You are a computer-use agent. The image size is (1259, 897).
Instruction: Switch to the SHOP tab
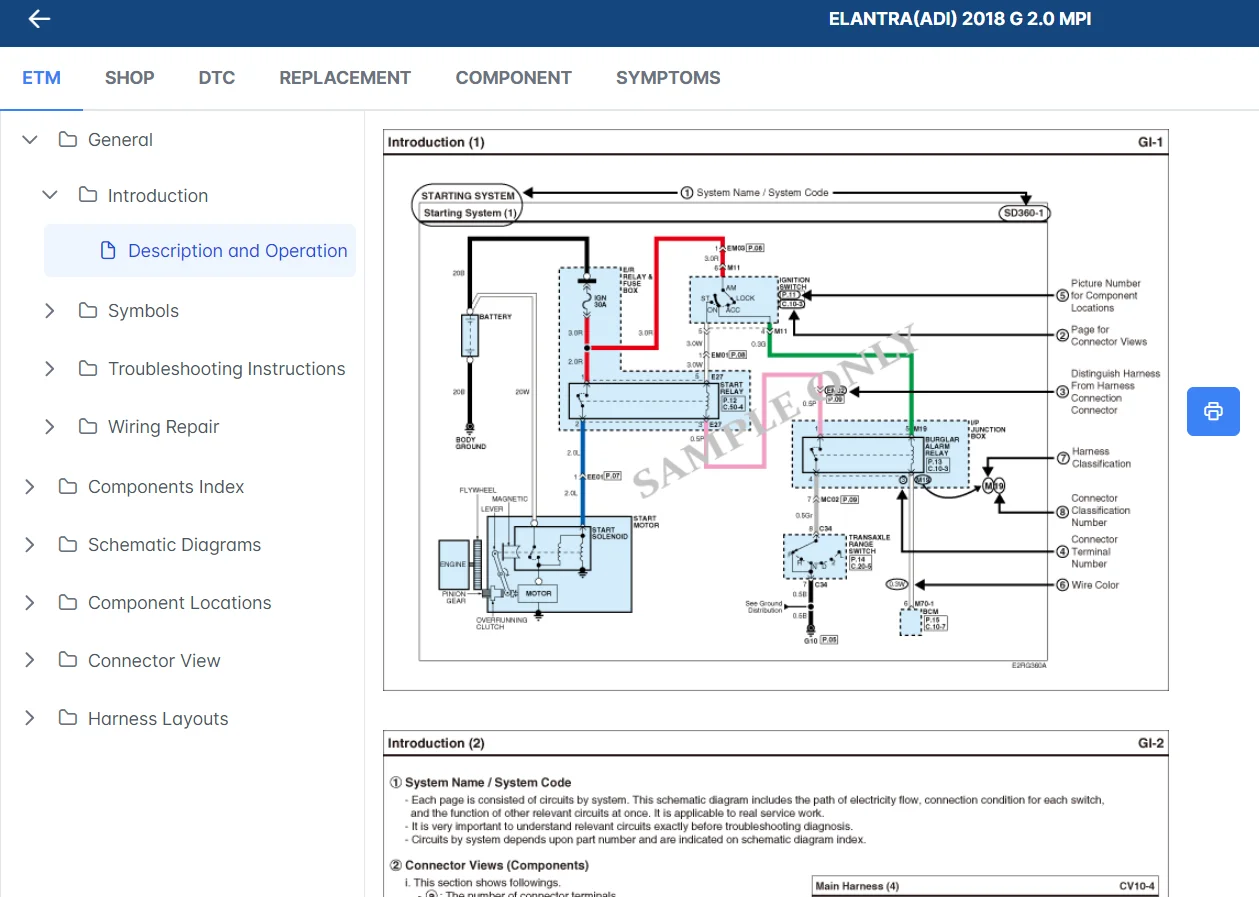(x=130, y=78)
